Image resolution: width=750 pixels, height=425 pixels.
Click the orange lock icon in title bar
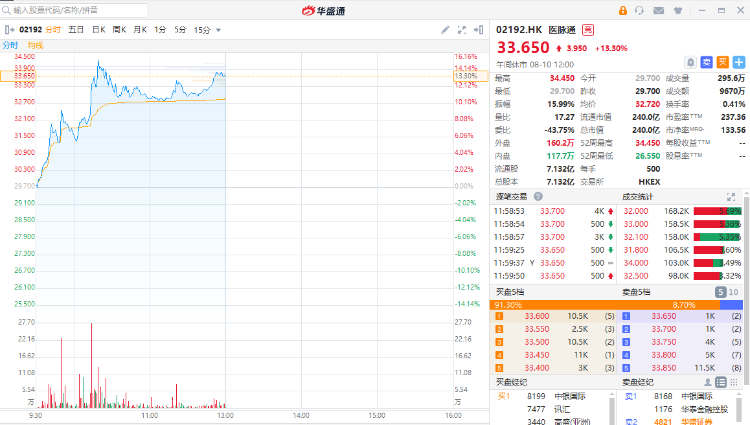tap(623, 10)
